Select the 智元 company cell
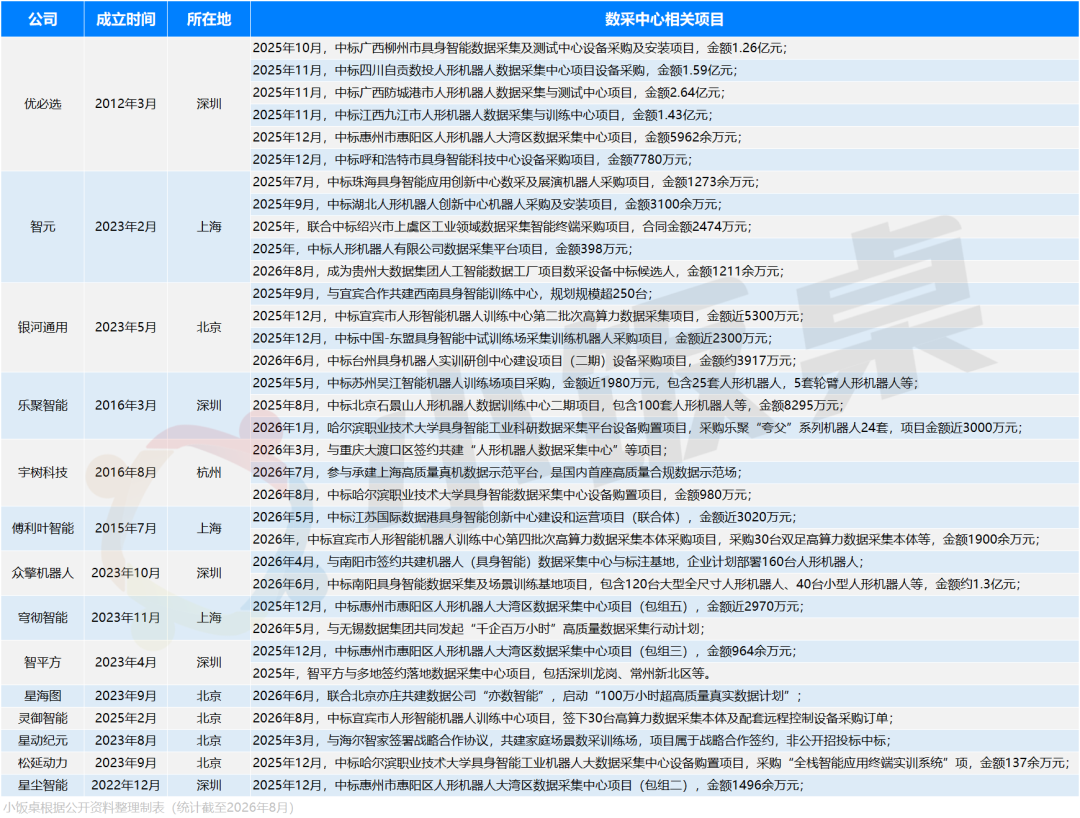 pyautogui.click(x=43, y=227)
